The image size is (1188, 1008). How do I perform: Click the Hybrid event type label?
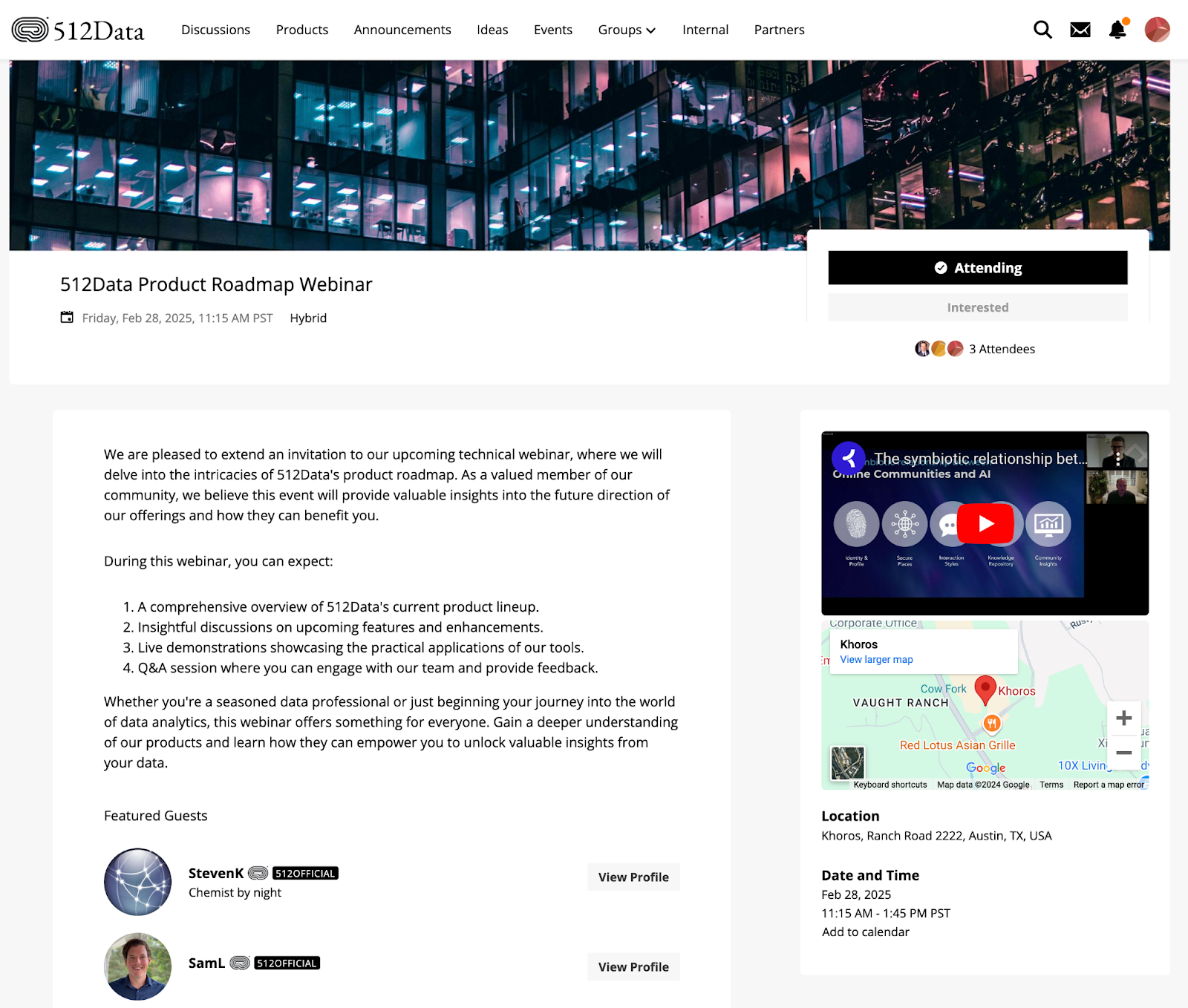point(308,318)
